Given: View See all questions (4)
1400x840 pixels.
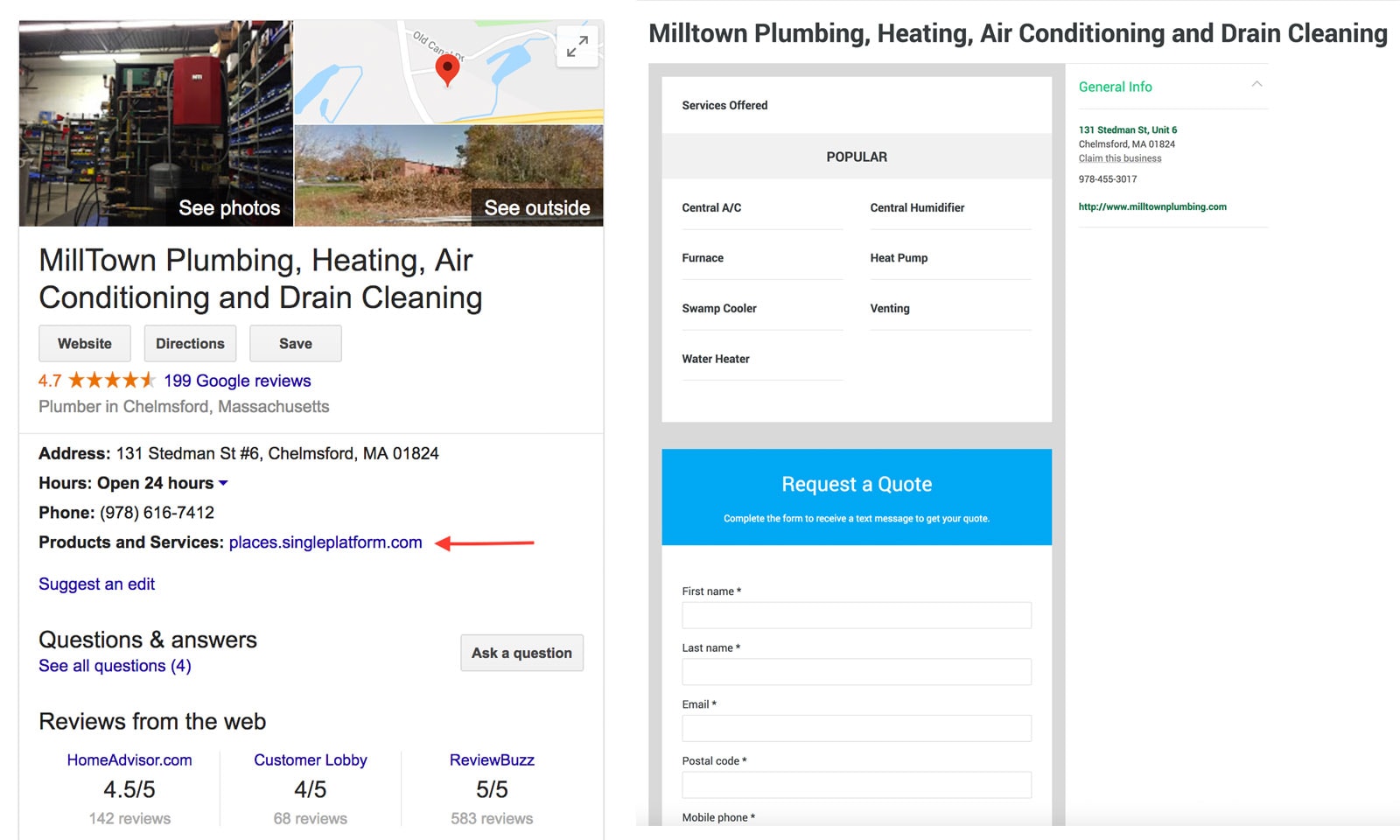Looking at the screenshot, I should [x=115, y=666].
